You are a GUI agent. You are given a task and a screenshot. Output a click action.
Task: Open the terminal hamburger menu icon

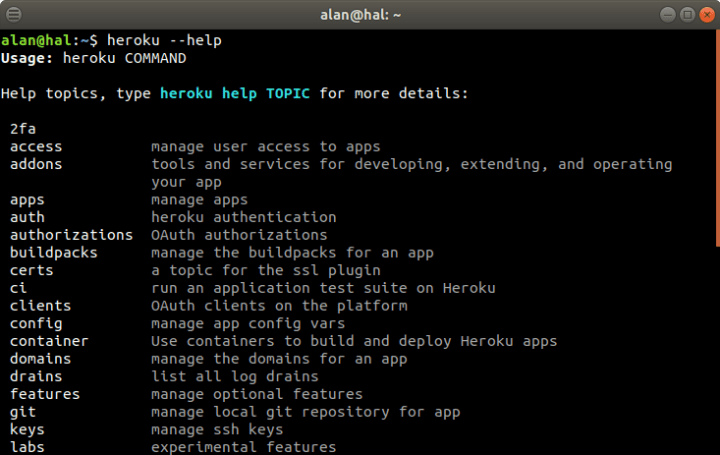tap(14, 15)
